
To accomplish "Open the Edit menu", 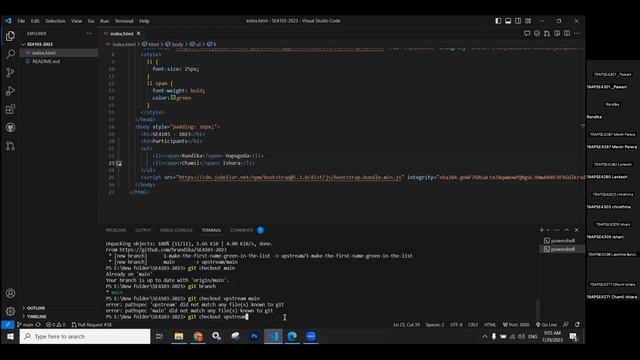I will click(x=35, y=21).
